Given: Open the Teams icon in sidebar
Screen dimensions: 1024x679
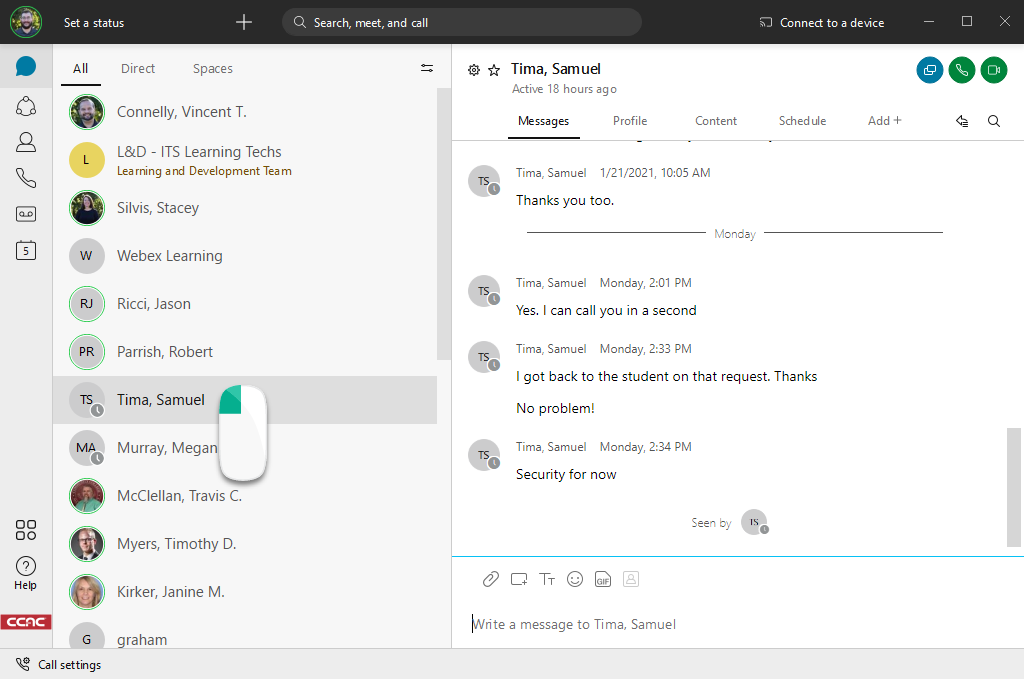Looking at the screenshot, I should pyautogui.click(x=25, y=106).
